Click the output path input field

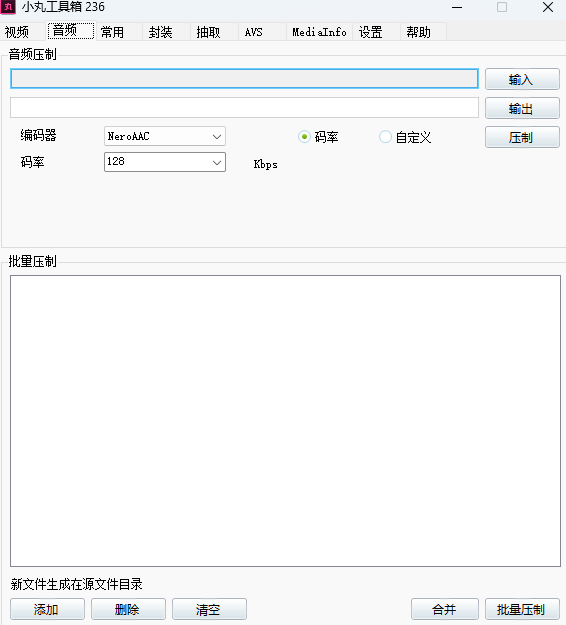pos(244,108)
